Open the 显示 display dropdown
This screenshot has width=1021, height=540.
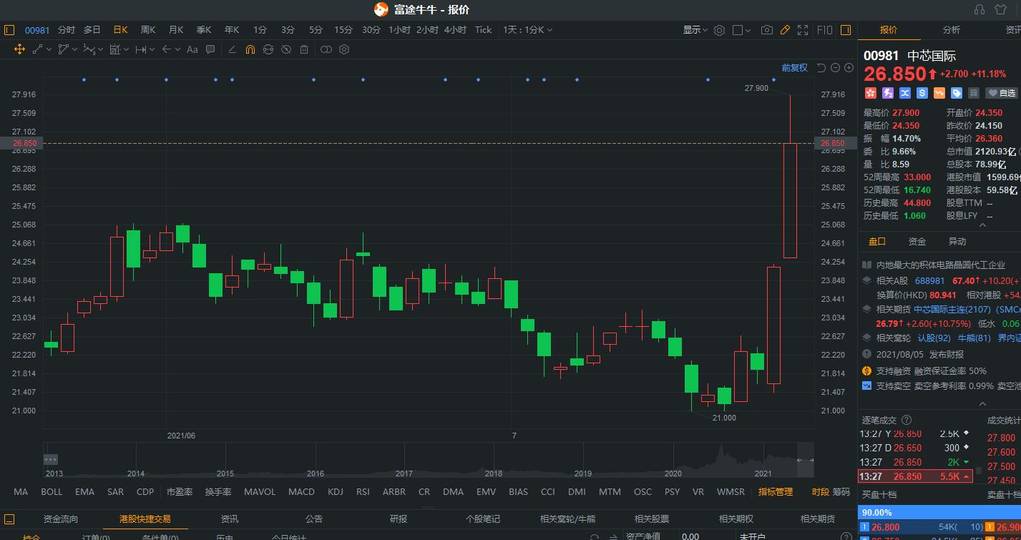[x=695, y=30]
